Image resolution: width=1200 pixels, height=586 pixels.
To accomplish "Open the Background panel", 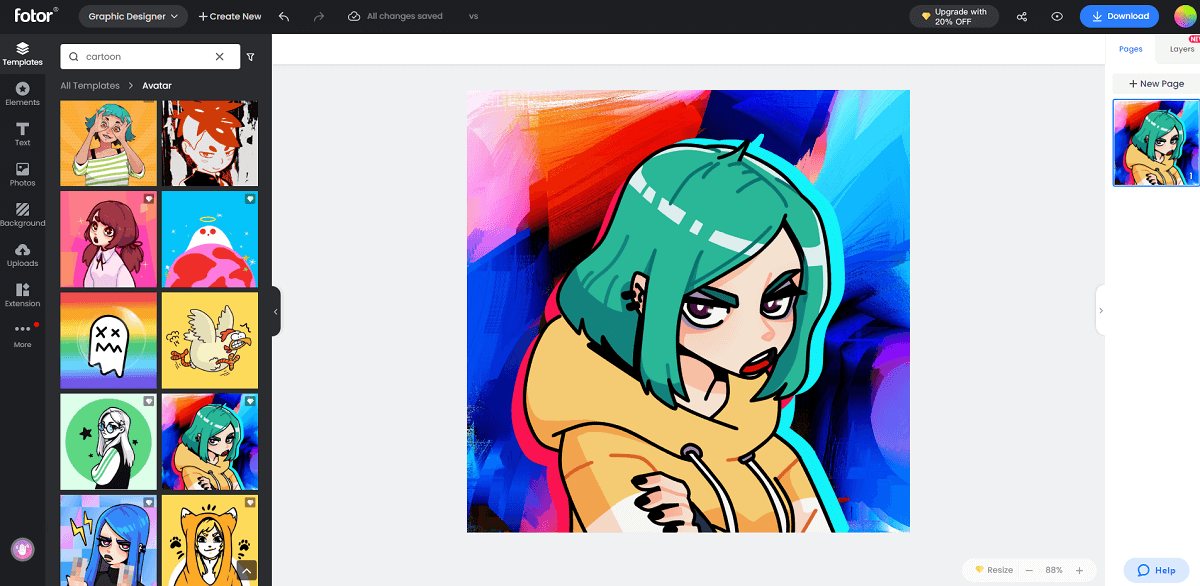I will (22, 212).
